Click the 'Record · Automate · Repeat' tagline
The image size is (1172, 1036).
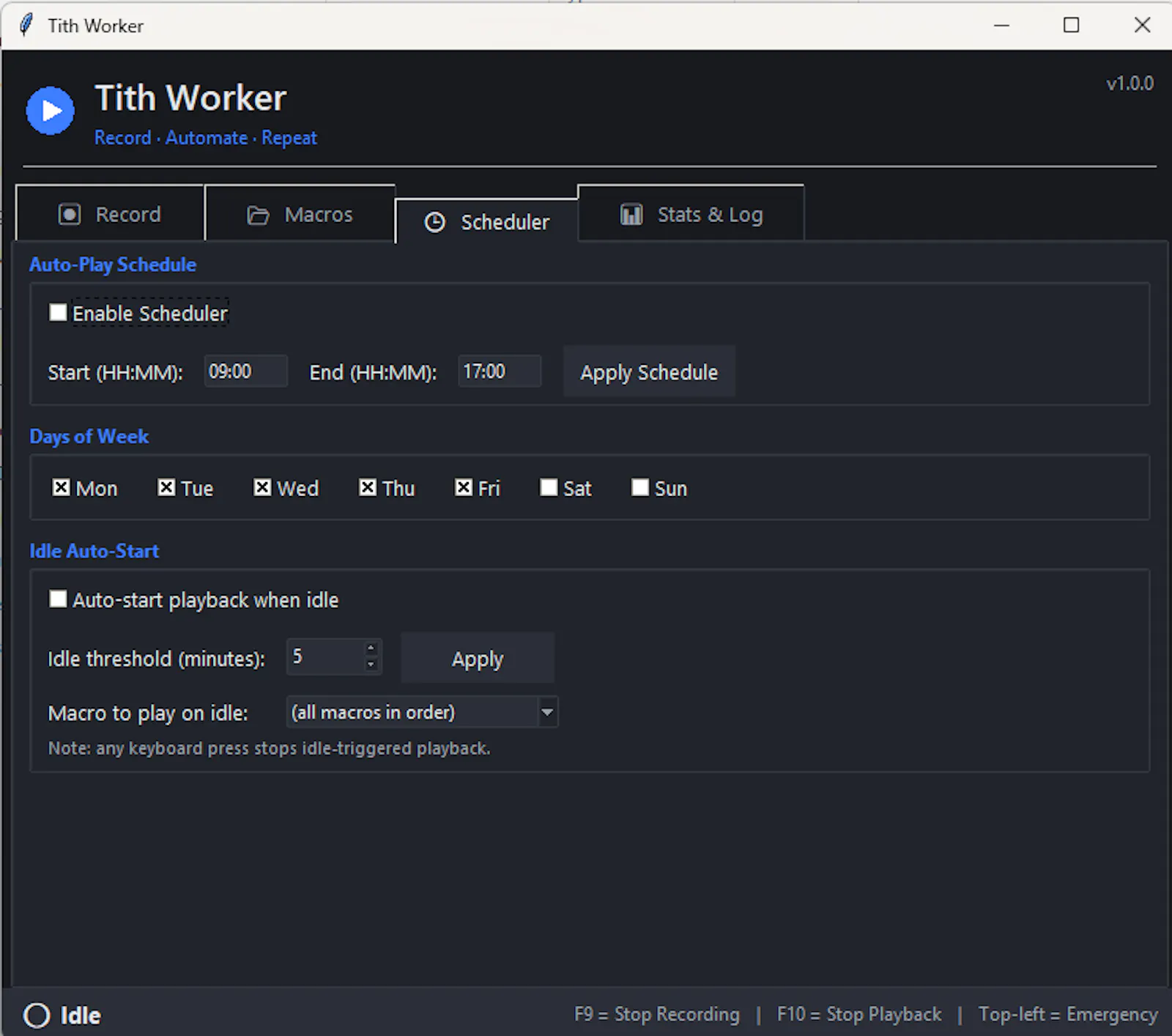206,138
